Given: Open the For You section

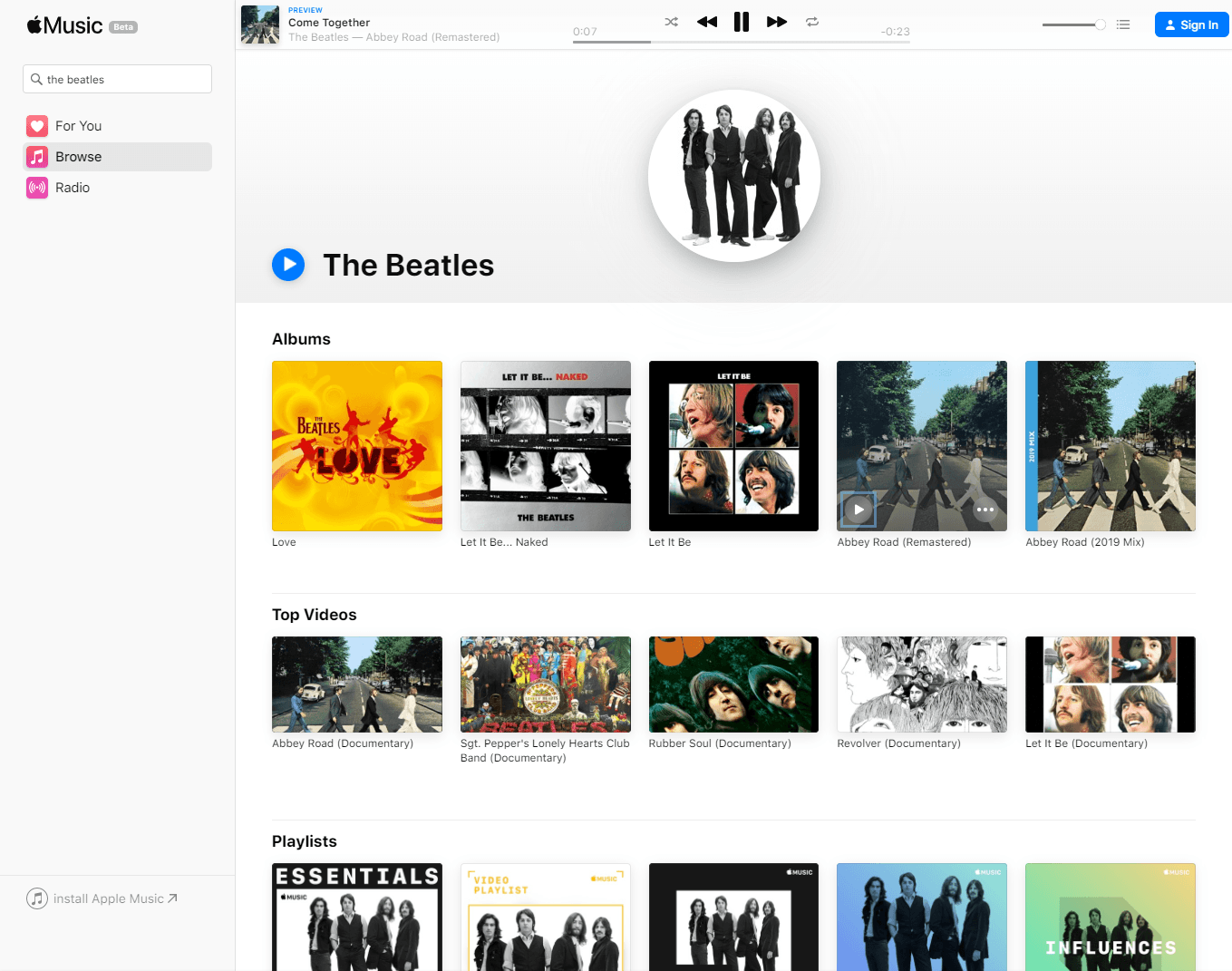Looking at the screenshot, I should 118,126.
